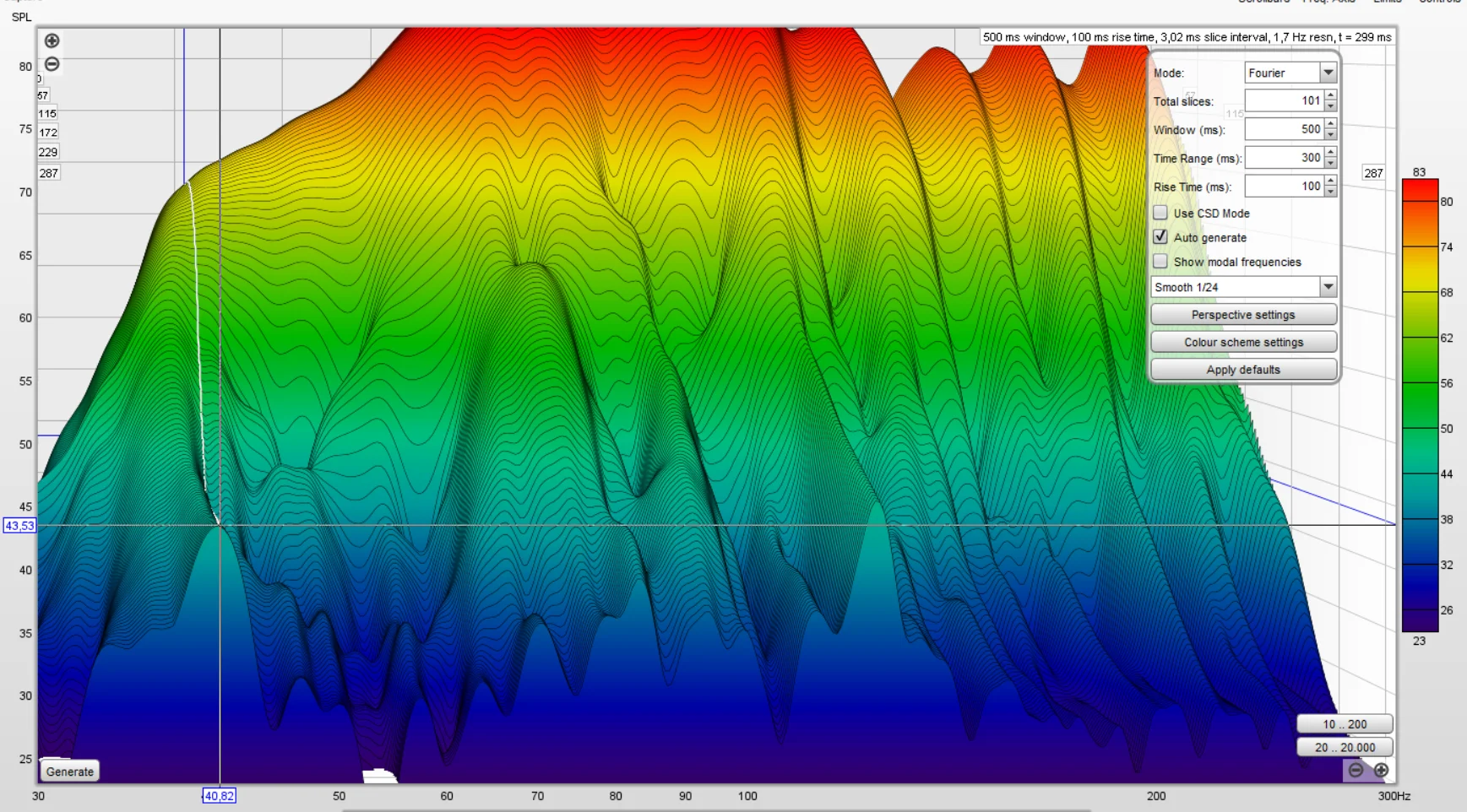Viewport: 1467px width, 812px height.
Task: Increase Window (ms) with the up arrow
Action: [1330, 124]
